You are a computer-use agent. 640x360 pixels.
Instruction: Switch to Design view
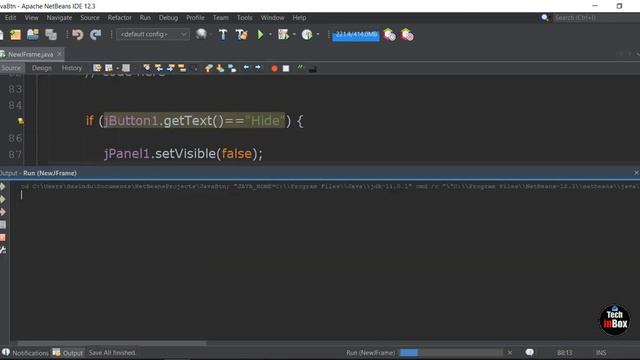[42, 68]
